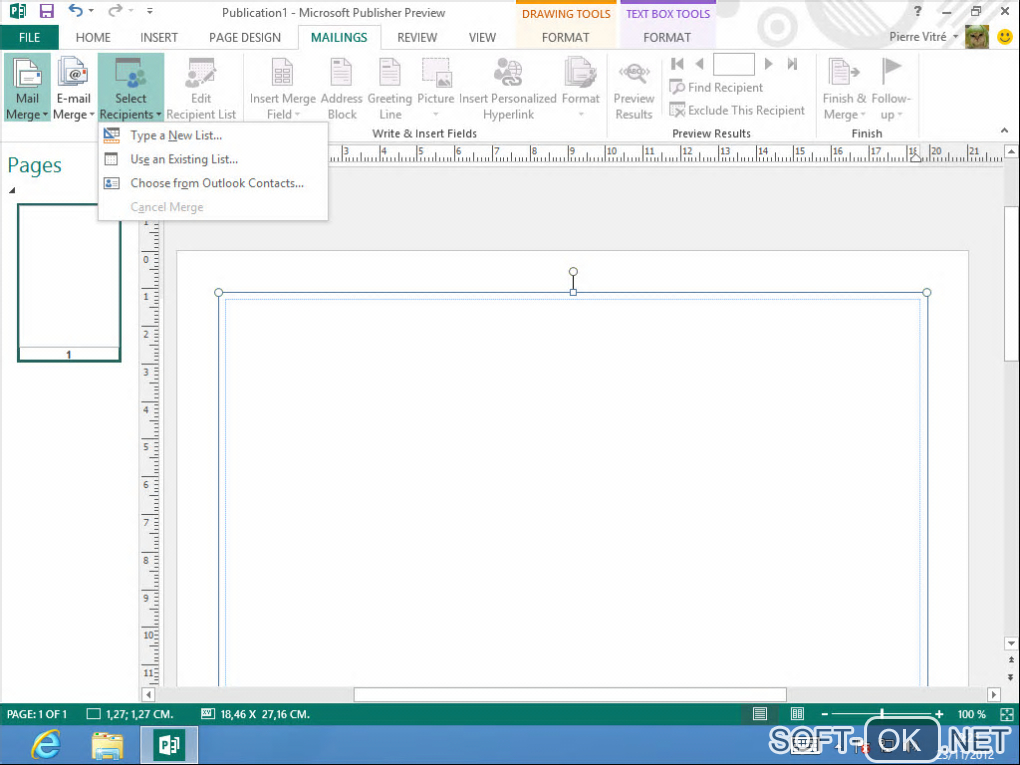Click the user account picture
This screenshot has width=1020, height=765.
(x=976, y=37)
